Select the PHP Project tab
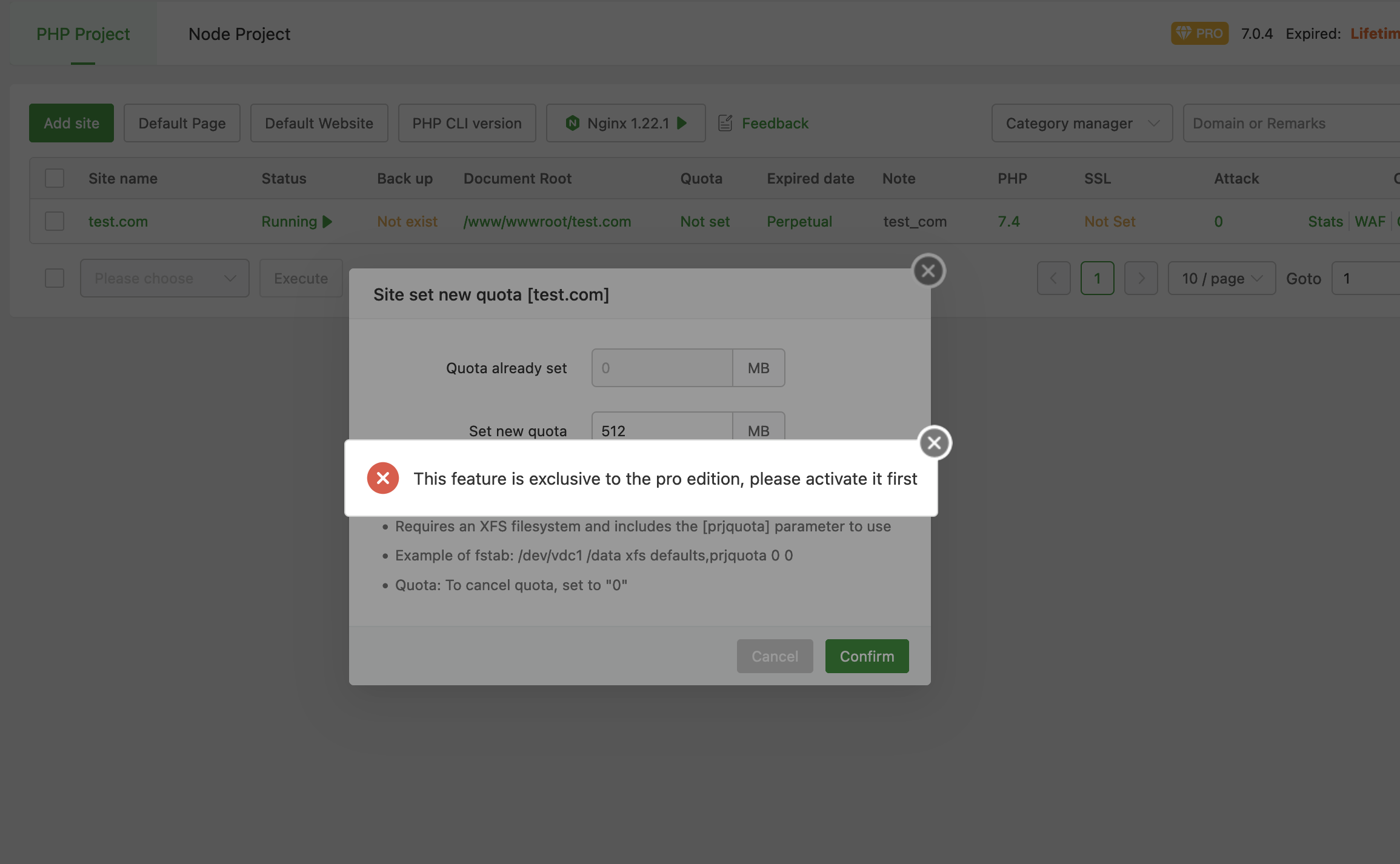The image size is (1400, 864). point(83,34)
